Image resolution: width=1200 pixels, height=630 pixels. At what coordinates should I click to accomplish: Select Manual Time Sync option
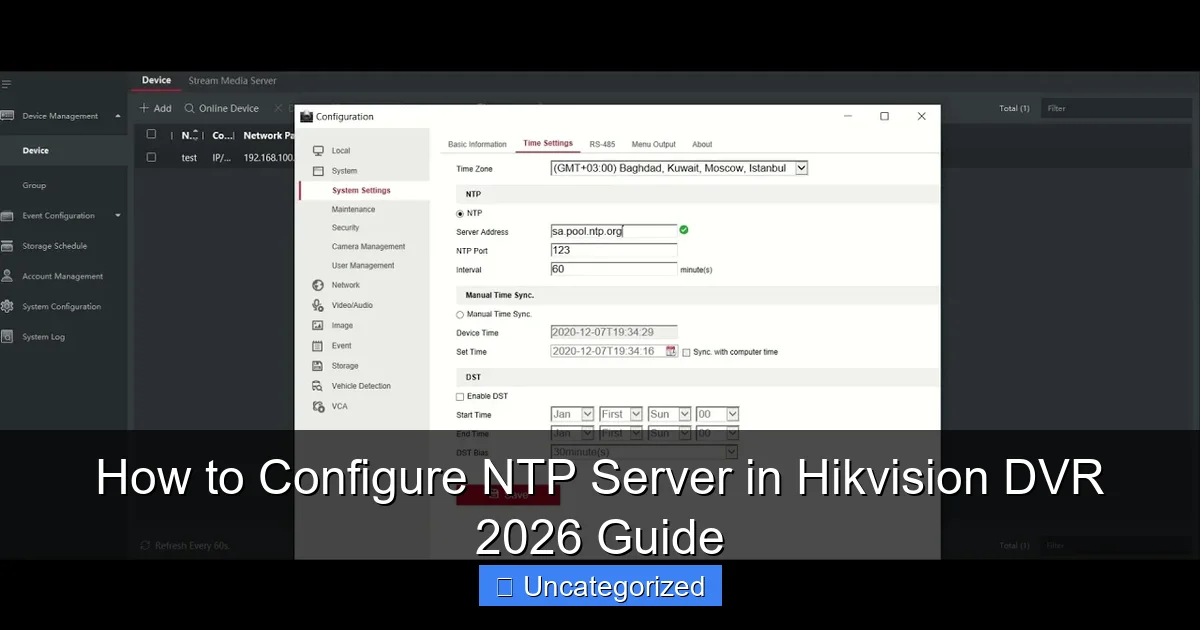coord(458,314)
